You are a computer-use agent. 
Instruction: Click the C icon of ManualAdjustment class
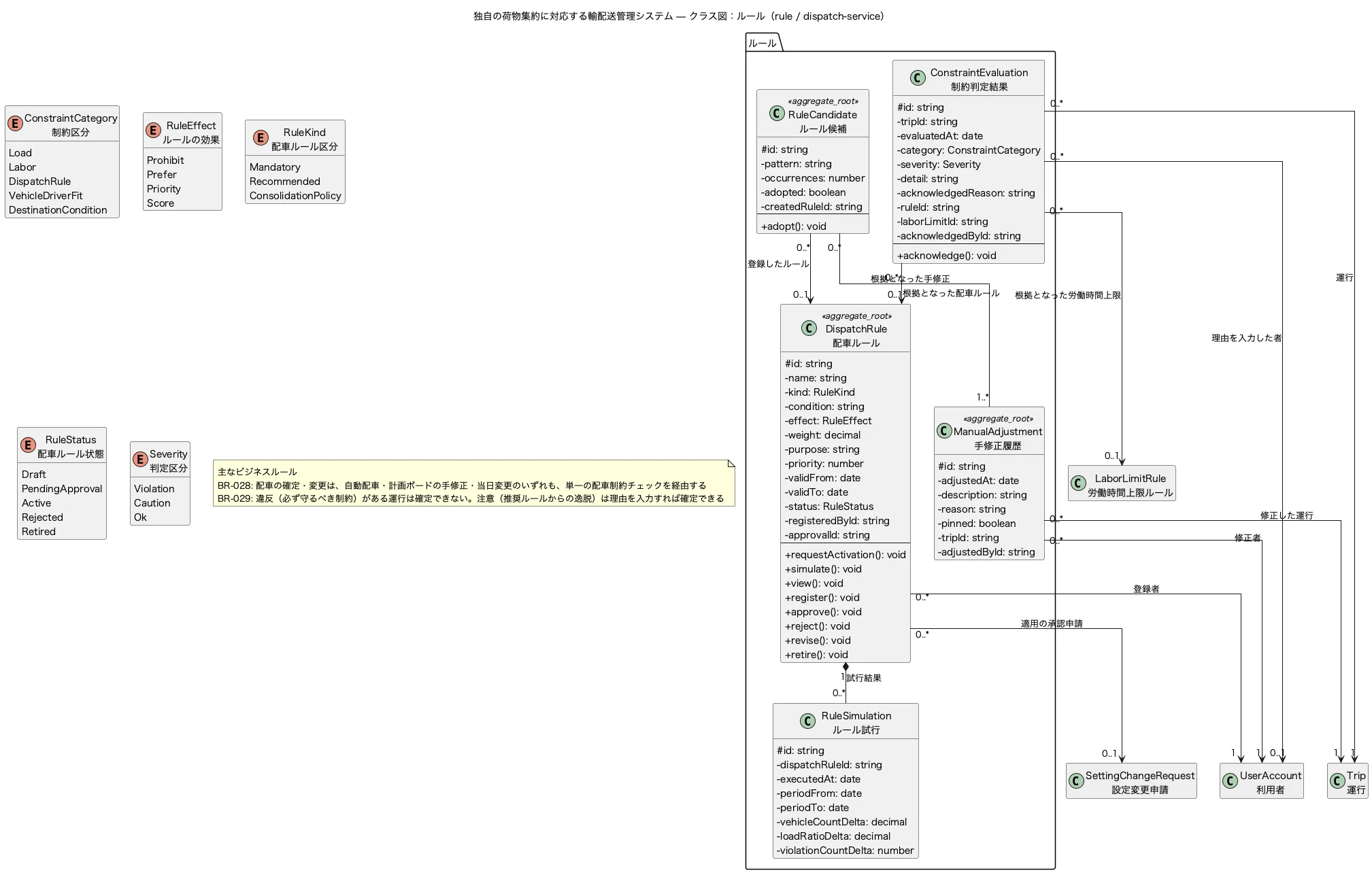click(944, 431)
